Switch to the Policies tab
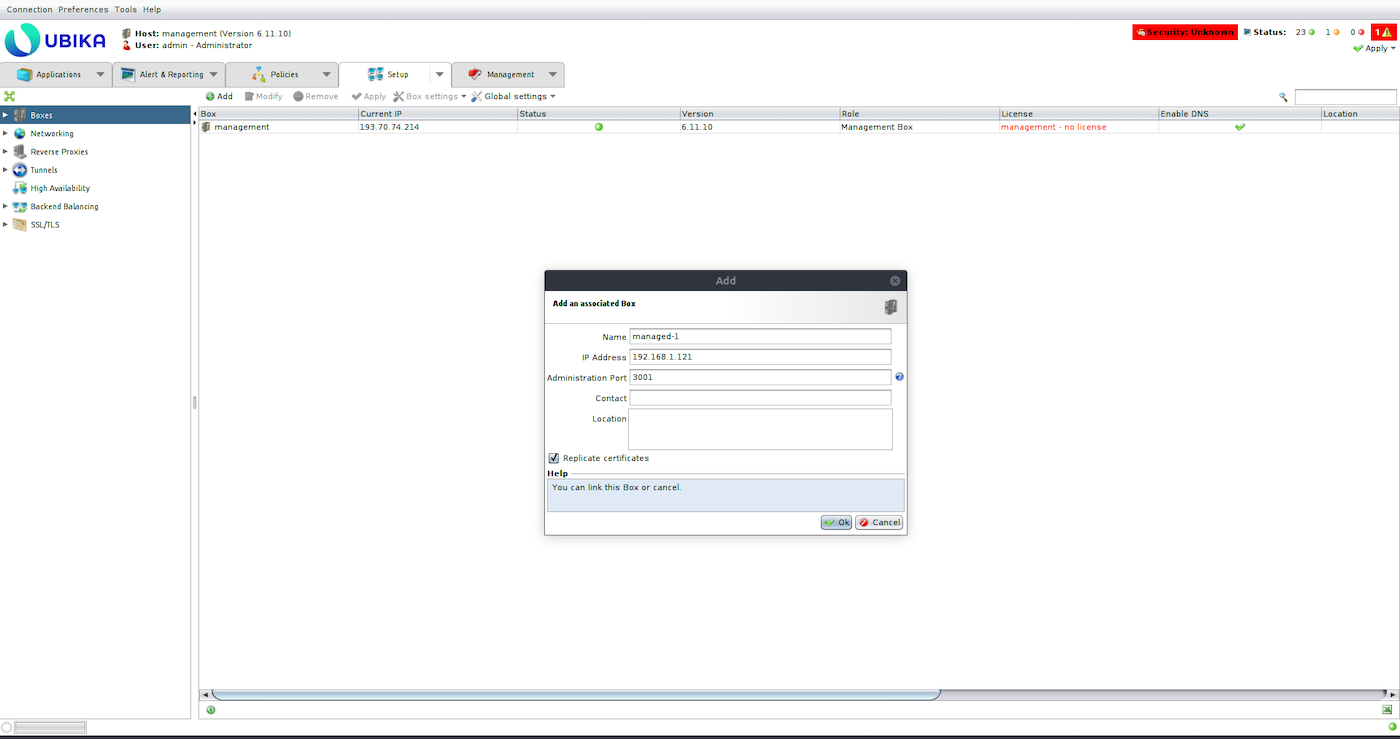The image size is (1400, 739). click(x=284, y=74)
